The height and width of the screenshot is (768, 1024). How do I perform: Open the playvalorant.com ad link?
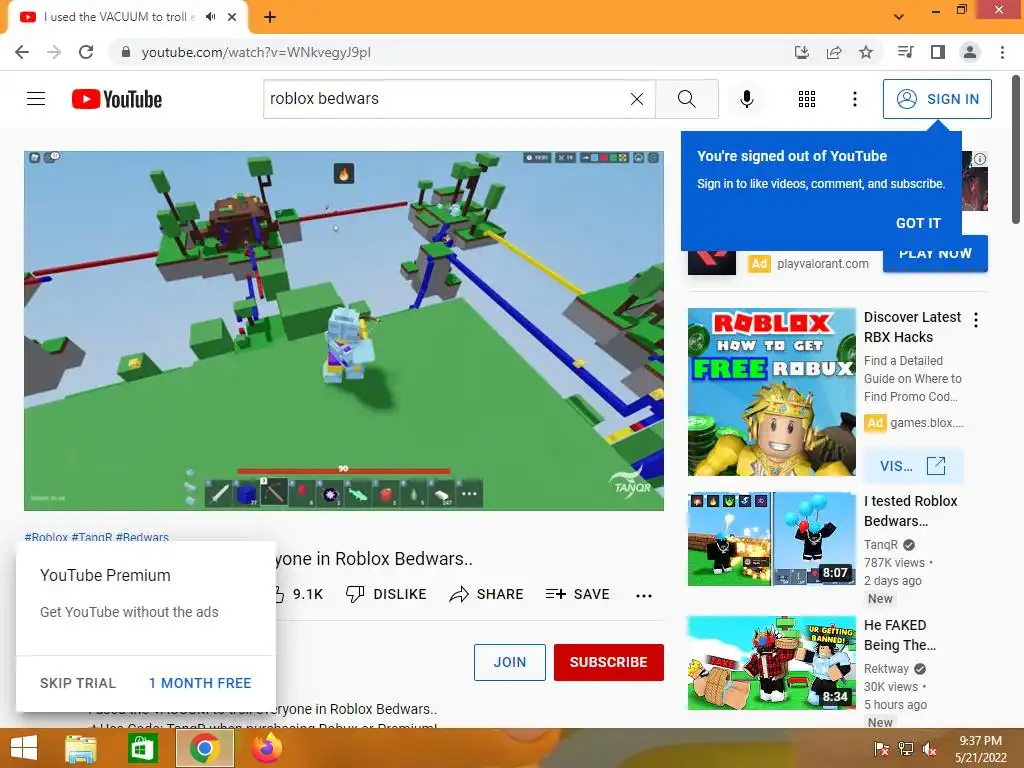coord(823,264)
